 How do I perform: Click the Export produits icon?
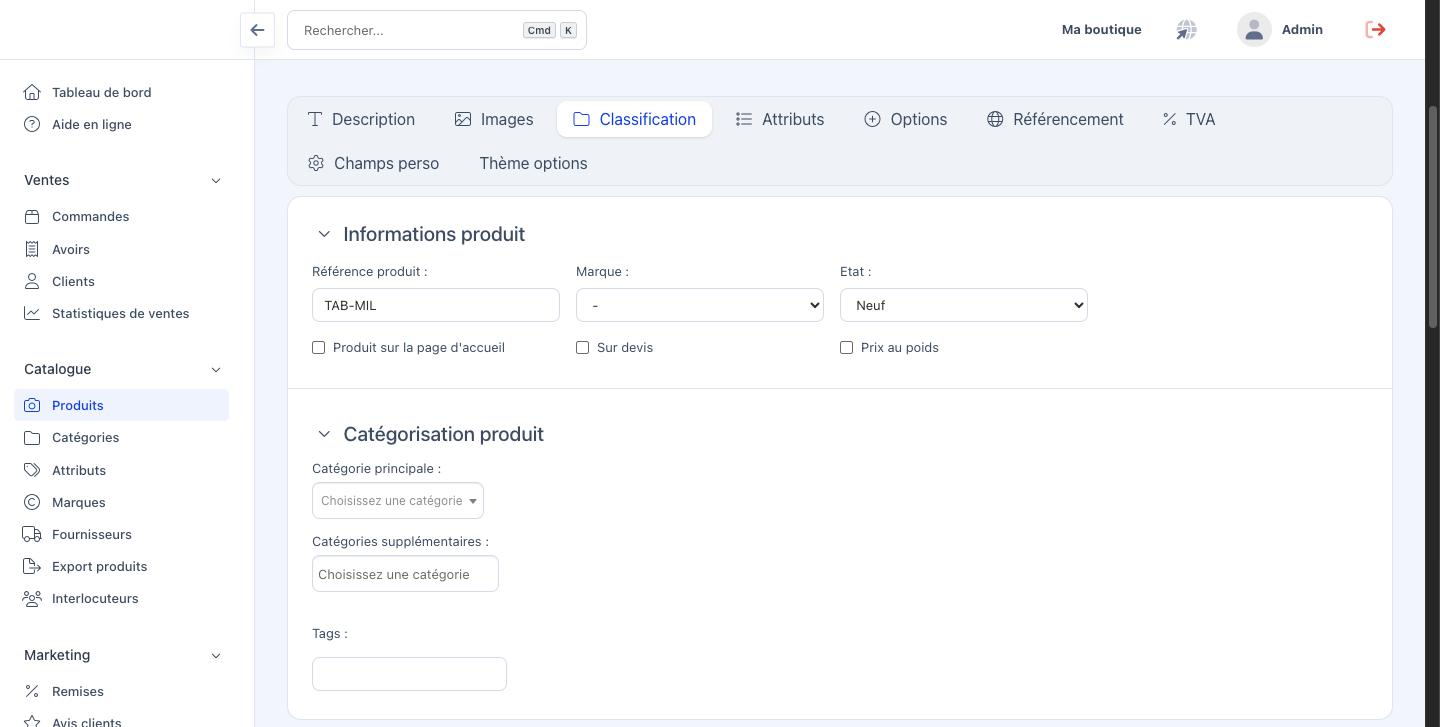tap(32, 566)
